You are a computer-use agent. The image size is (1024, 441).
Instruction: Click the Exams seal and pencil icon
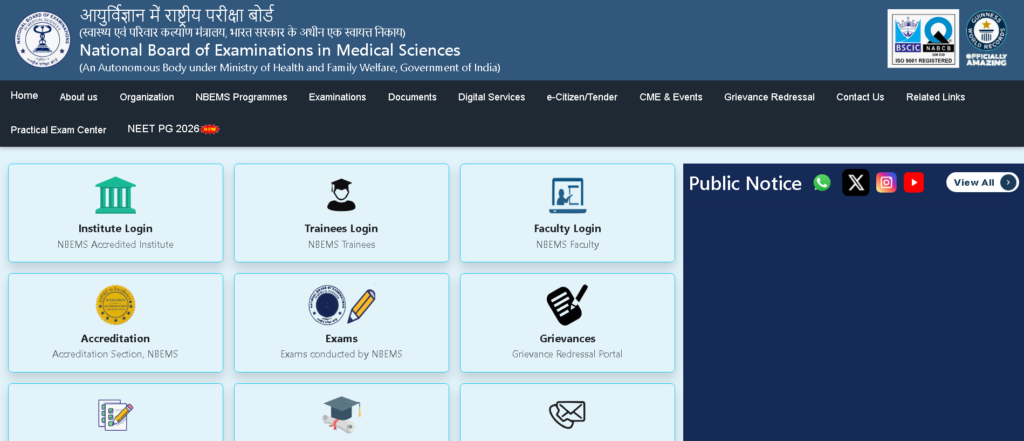342,305
